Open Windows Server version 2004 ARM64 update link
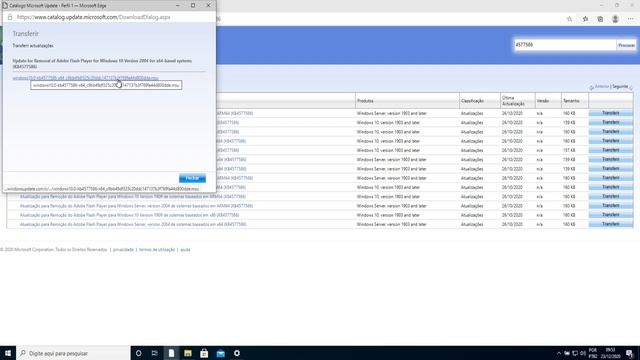This screenshot has height=360, width=640. point(136,206)
